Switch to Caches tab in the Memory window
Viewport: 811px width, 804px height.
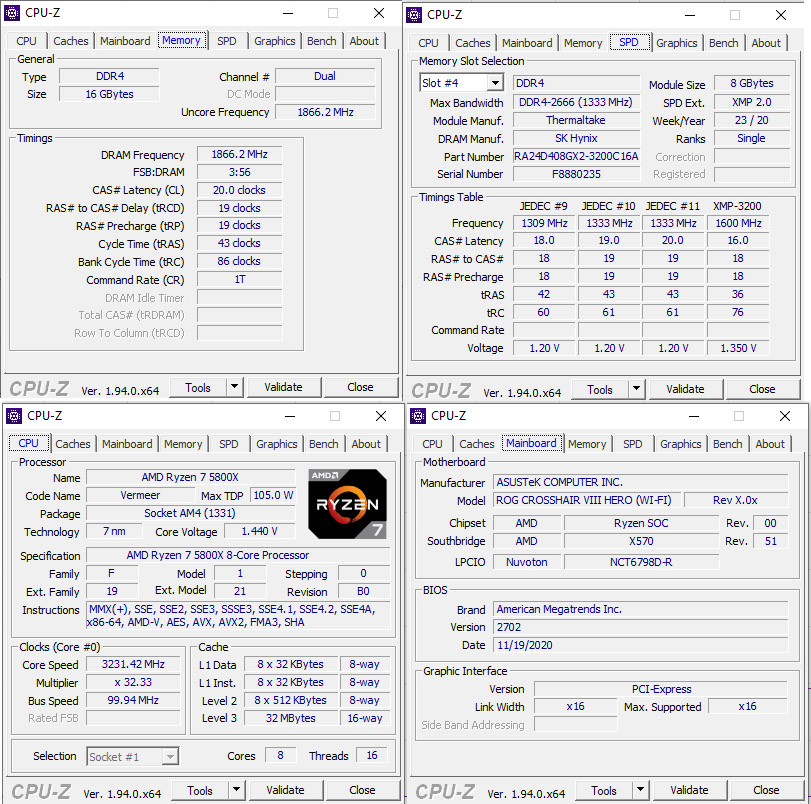tap(71, 41)
